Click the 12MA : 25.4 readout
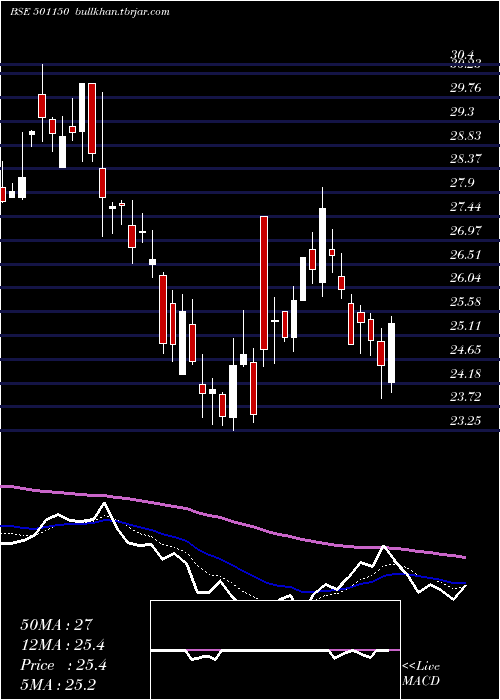 click(x=63, y=645)
